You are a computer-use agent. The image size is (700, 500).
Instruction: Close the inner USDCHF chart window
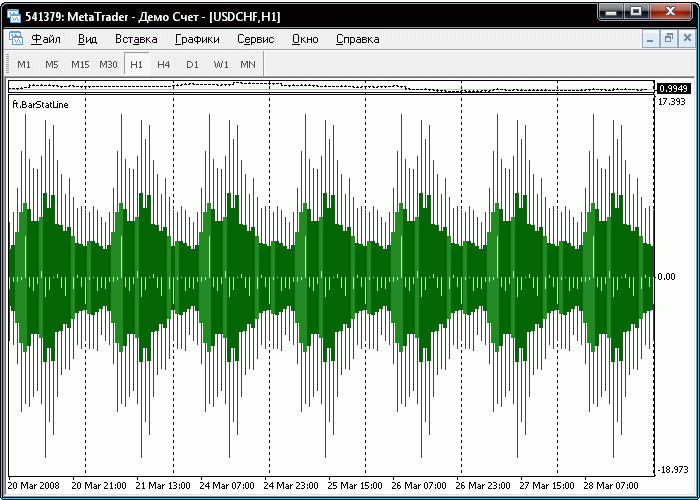pyautogui.click(x=687, y=39)
